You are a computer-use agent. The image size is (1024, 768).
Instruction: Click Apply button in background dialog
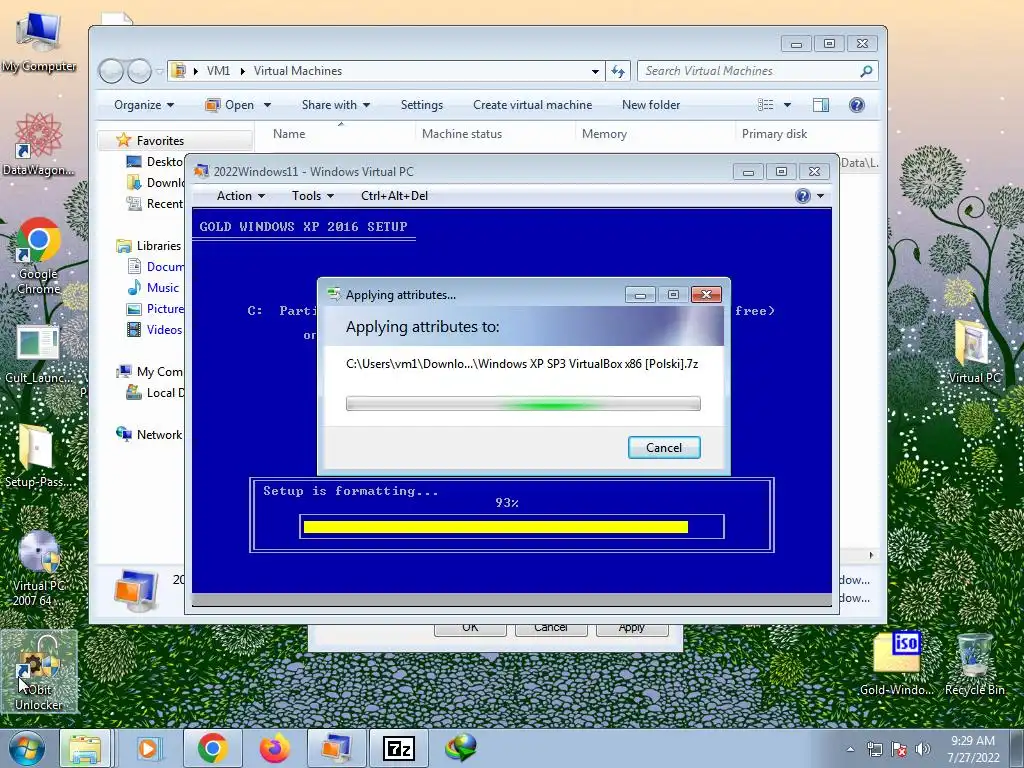click(632, 628)
